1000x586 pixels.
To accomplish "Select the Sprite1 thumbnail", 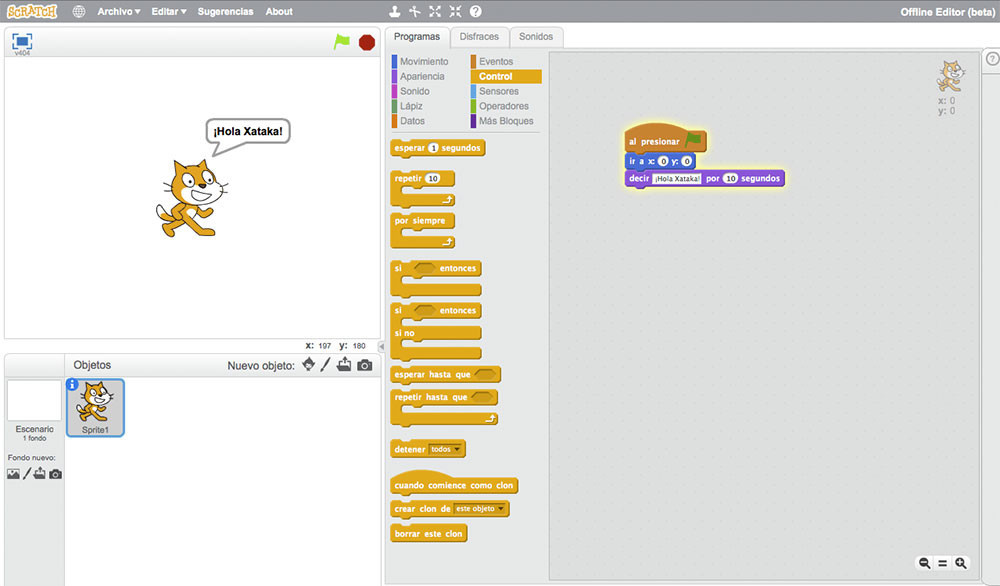I will [95, 407].
